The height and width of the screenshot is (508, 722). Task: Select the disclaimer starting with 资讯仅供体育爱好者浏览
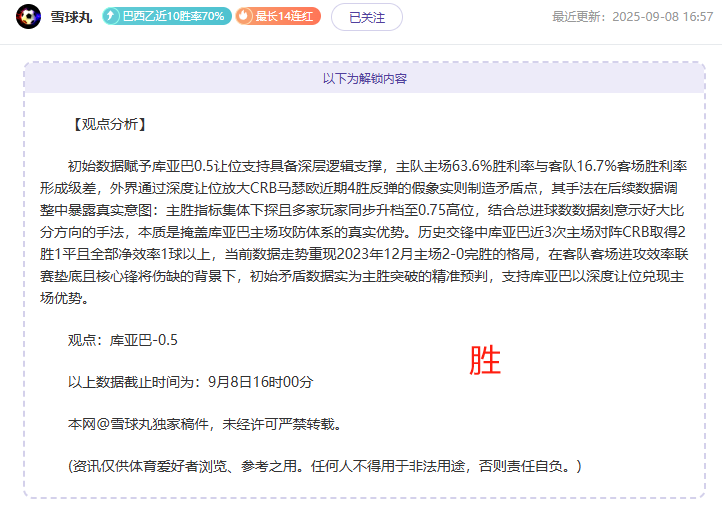pyautogui.click(x=325, y=466)
